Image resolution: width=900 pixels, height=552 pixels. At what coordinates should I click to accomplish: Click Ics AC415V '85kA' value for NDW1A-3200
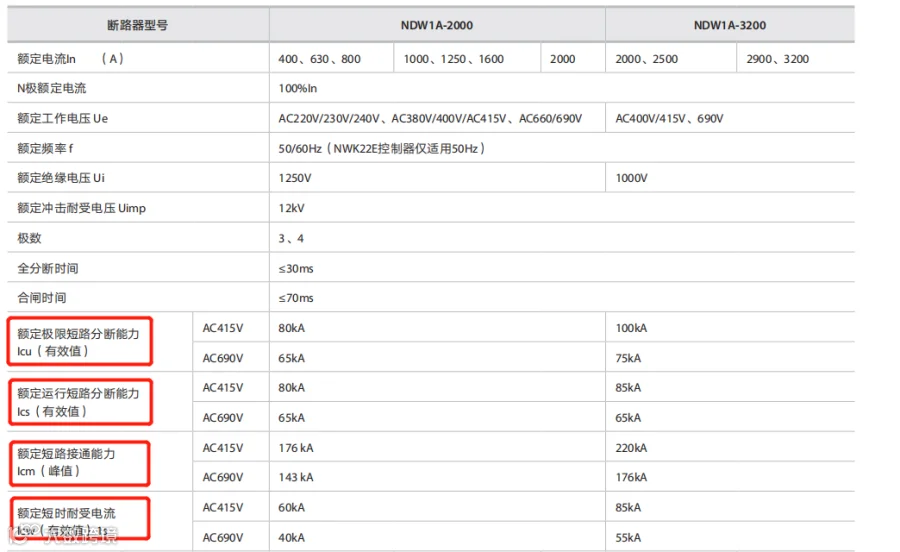coord(629,388)
